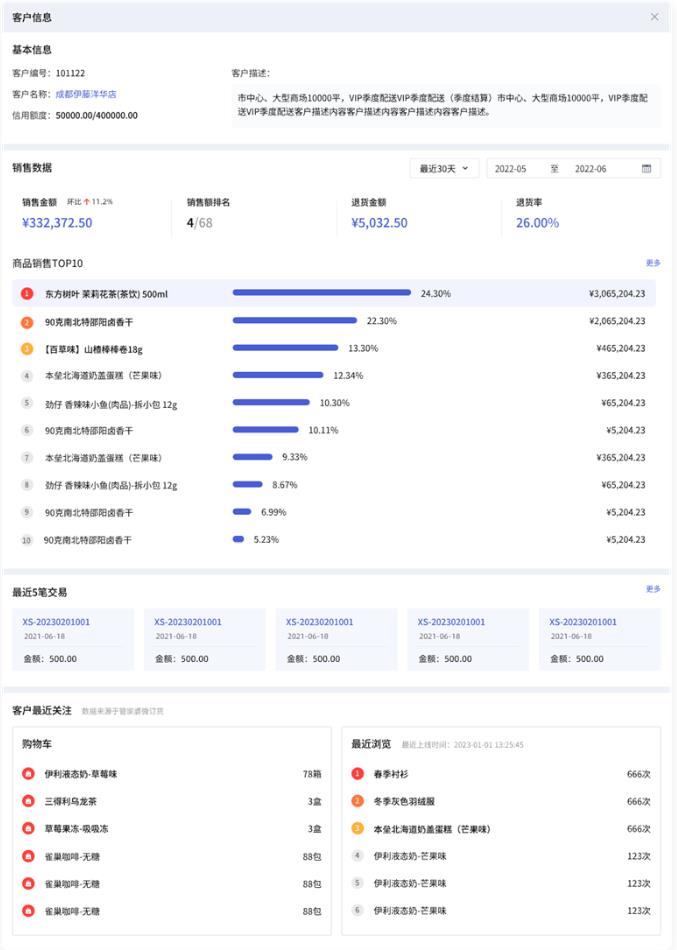
Task: Click the cart icon beside 伊利液态奶-草莓味
Action: (x=28, y=774)
